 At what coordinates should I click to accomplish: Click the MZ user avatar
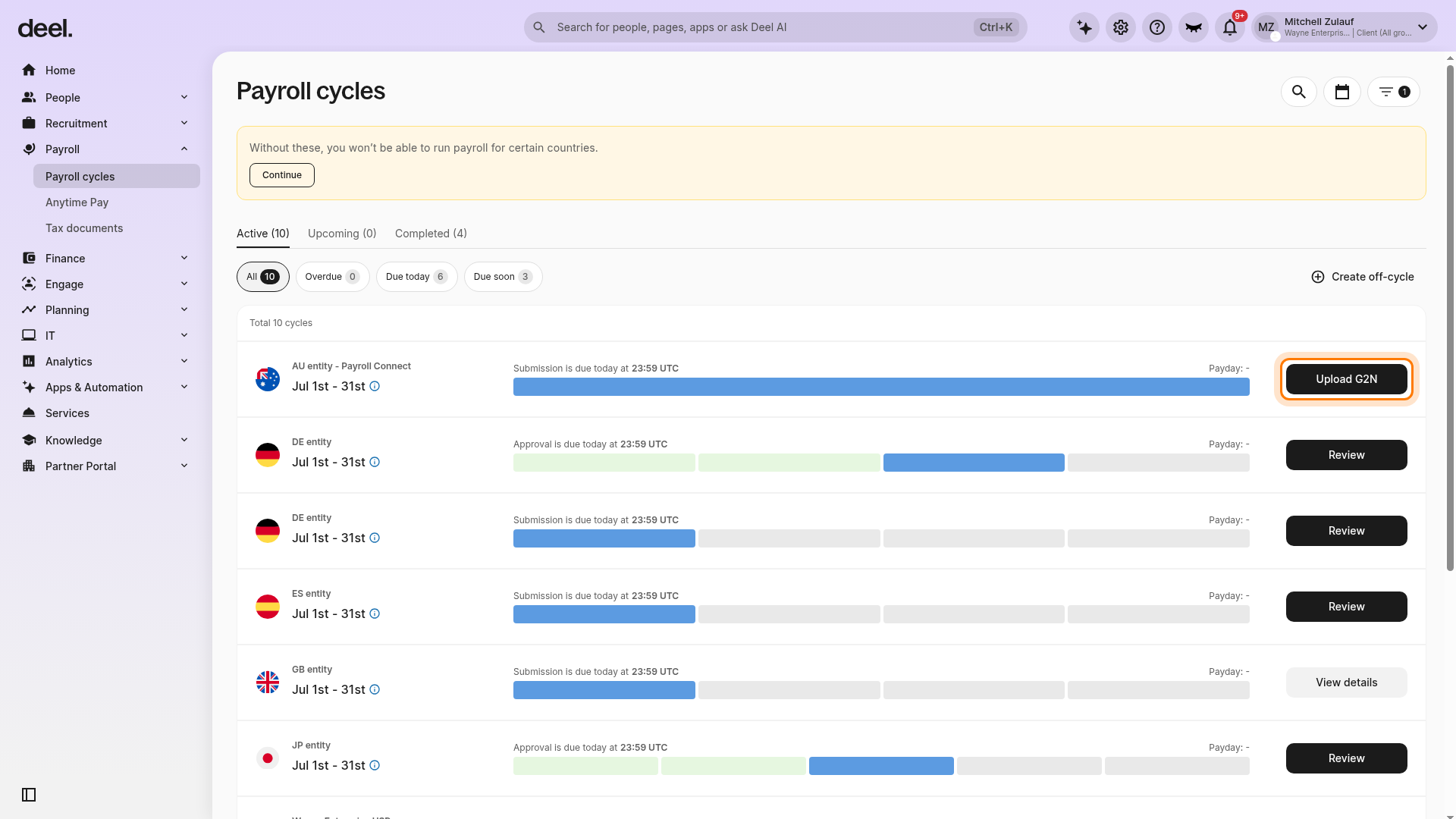(1266, 27)
